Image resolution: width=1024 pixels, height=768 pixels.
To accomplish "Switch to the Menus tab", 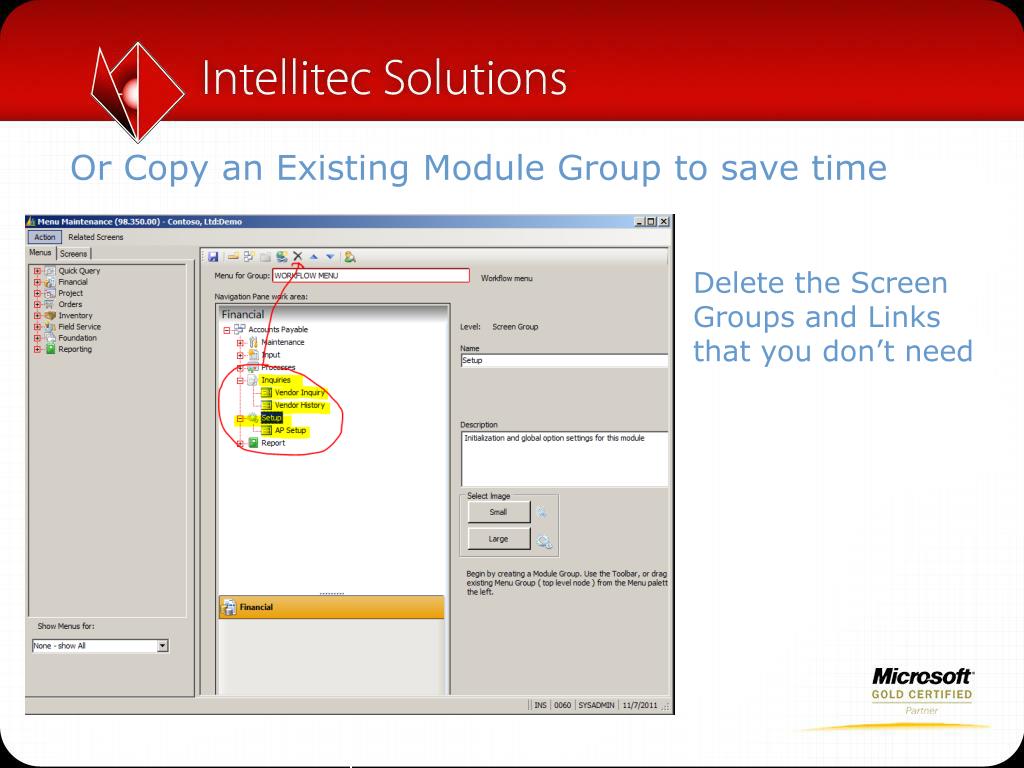I will [x=40, y=253].
